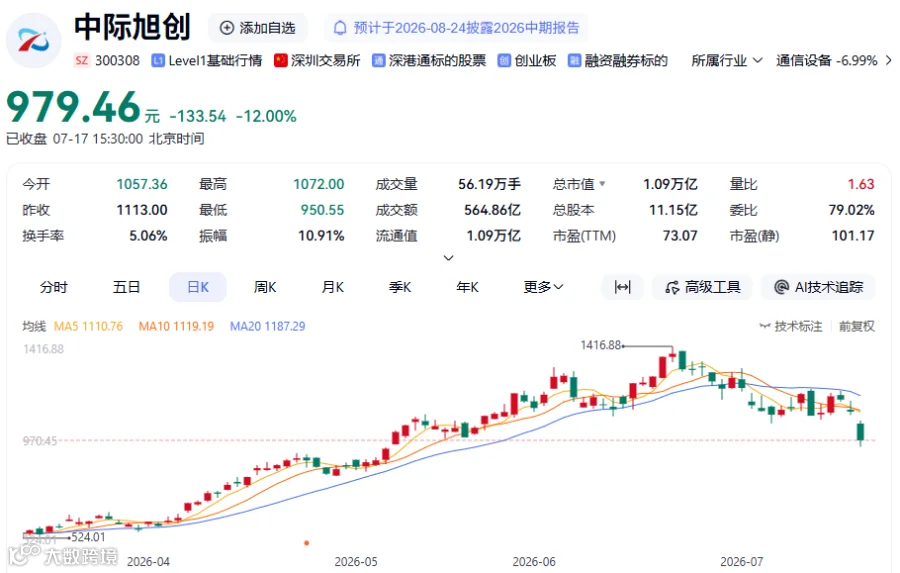Screen dimensions: 900x573
Task: Click the 今开 value 1057.36
Action: pos(142,184)
